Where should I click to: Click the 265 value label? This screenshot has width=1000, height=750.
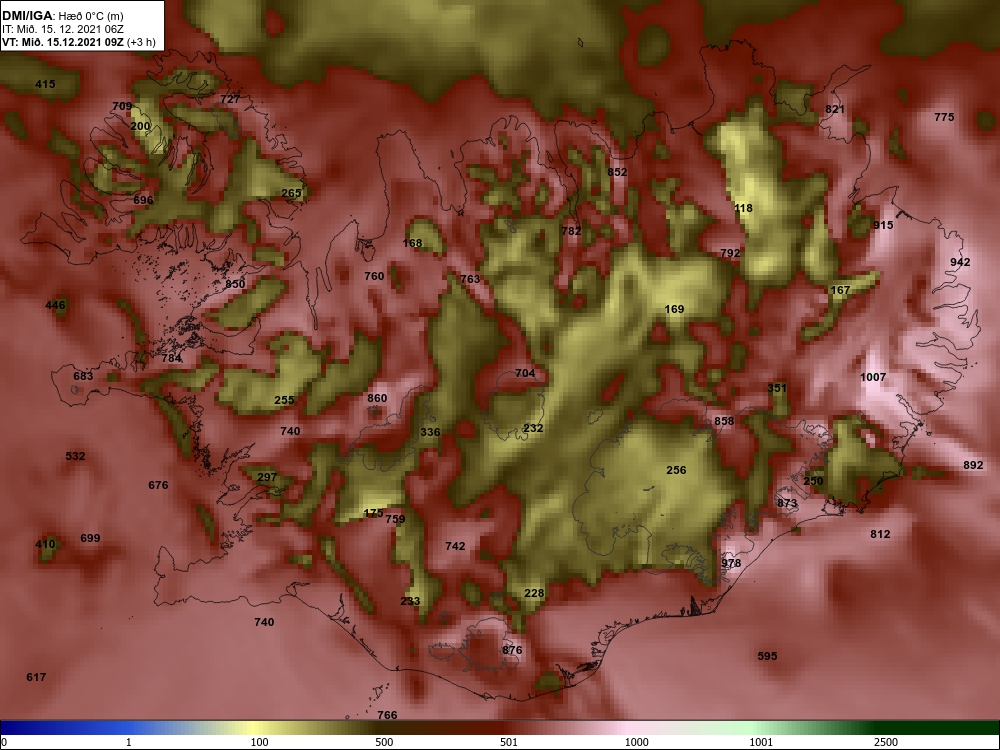pos(291,193)
